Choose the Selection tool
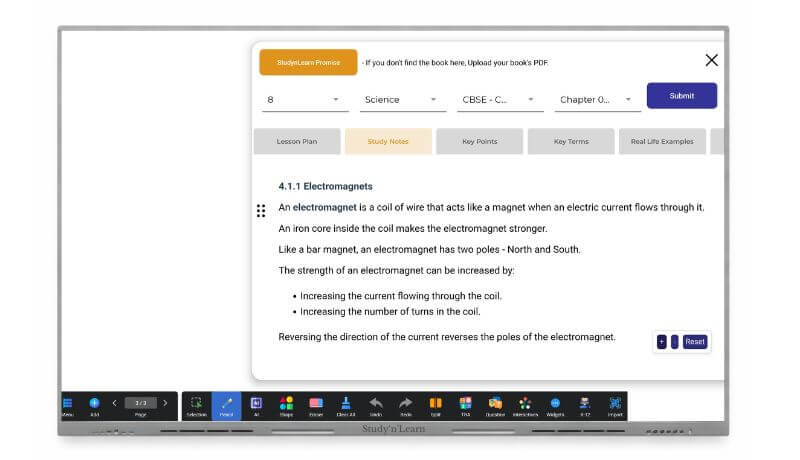 point(196,406)
